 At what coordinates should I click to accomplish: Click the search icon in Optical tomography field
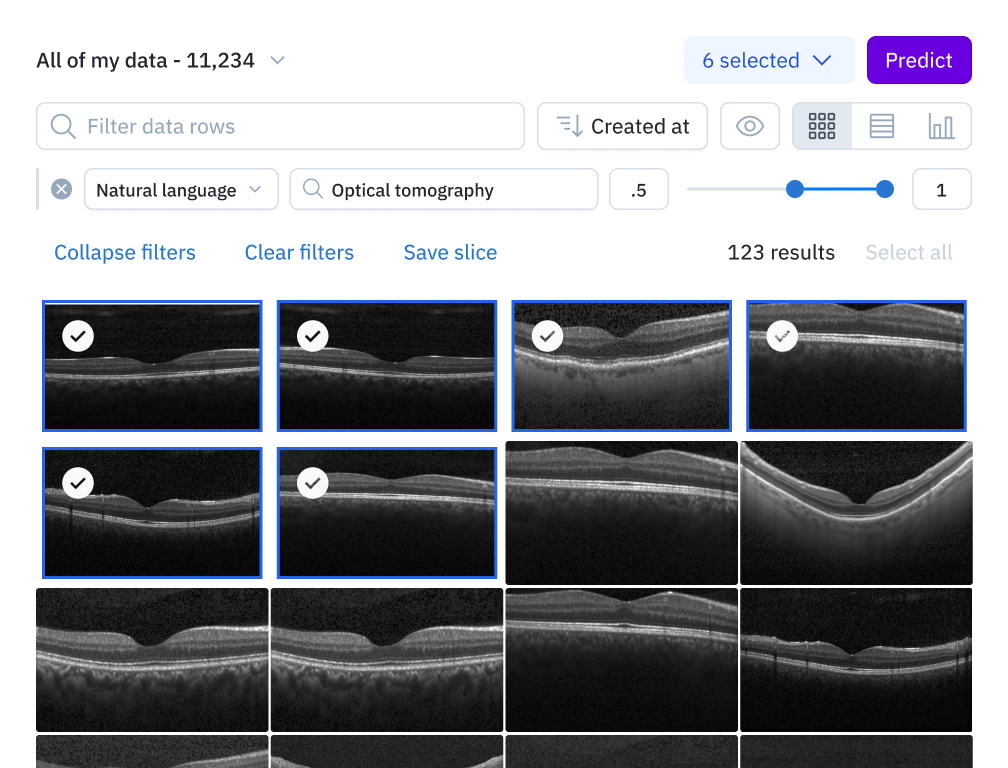[312, 189]
